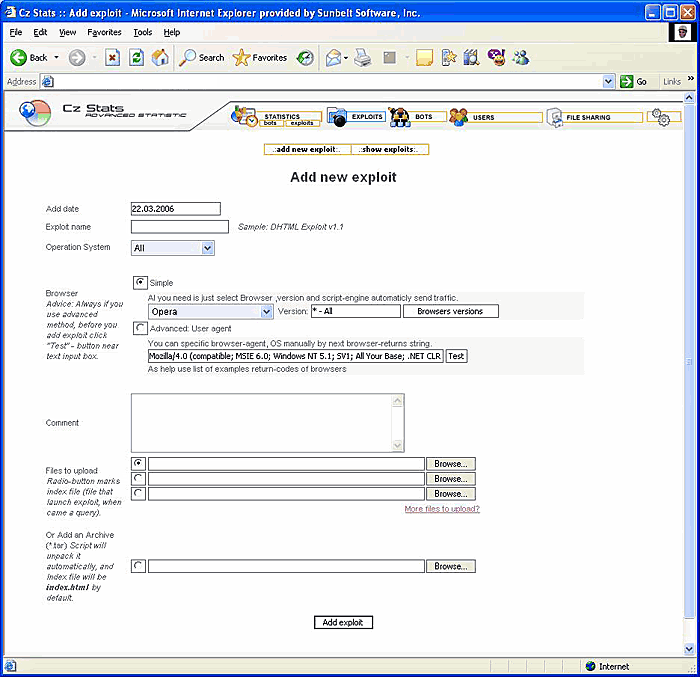Screen dimensions: 700x677
Task: Click the Statistics chart icon
Action: (244, 116)
